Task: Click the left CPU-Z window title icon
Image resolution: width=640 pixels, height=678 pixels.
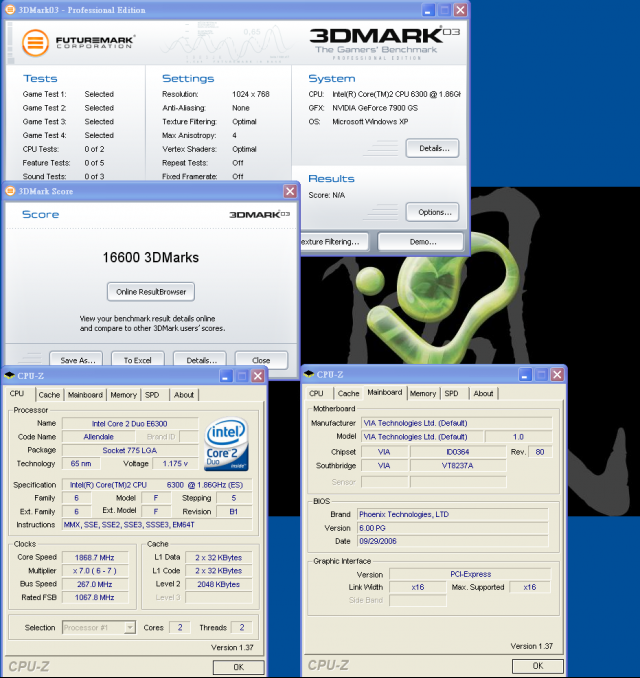Action: pos(9,376)
